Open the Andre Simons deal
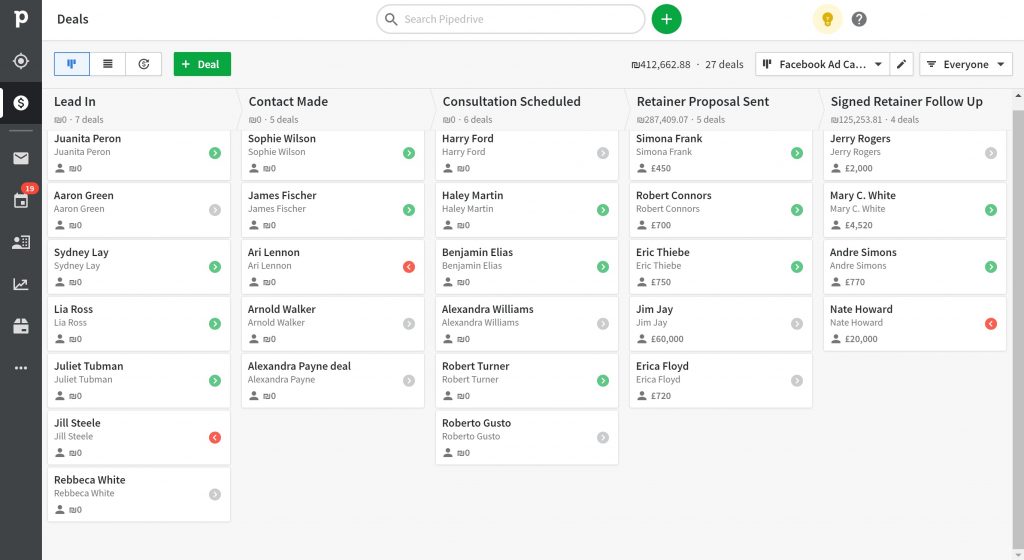The width and height of the screenshot is (1024, 560). pyautogui.click(x=914, y=267)
